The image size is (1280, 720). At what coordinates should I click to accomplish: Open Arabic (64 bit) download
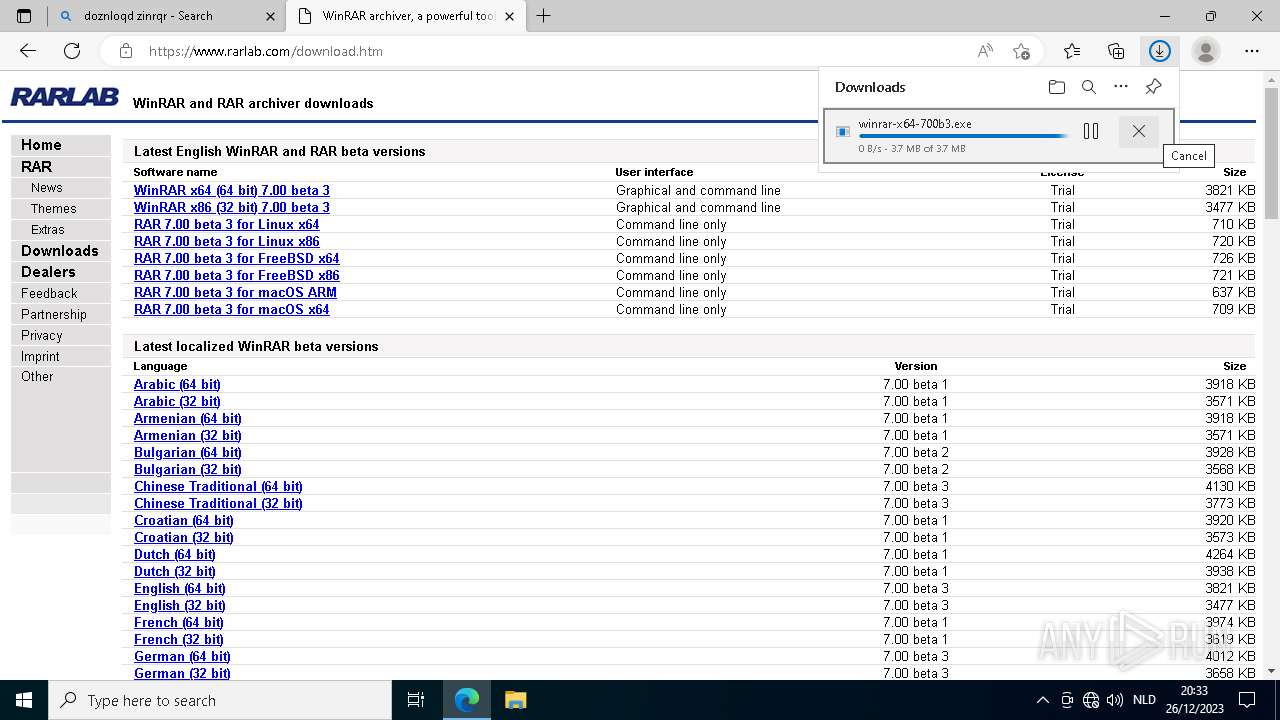177,384
